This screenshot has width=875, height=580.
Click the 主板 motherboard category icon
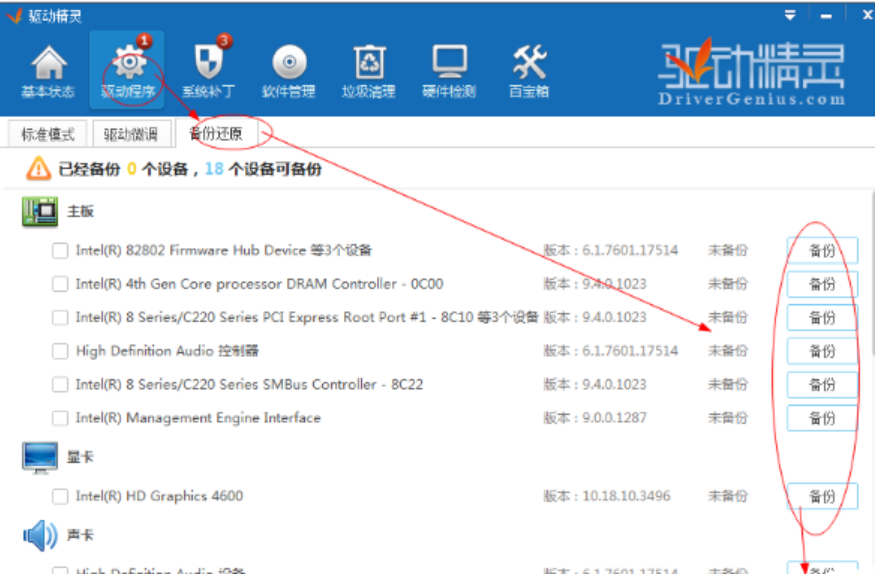40,212
